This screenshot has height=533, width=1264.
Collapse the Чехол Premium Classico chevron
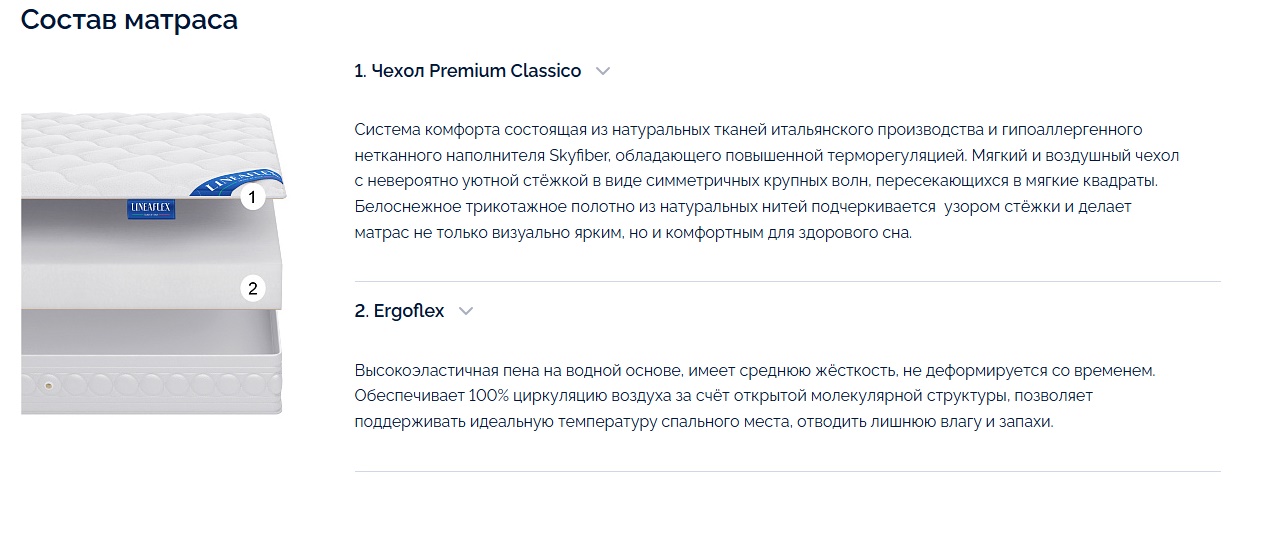(x=602, y=71)
